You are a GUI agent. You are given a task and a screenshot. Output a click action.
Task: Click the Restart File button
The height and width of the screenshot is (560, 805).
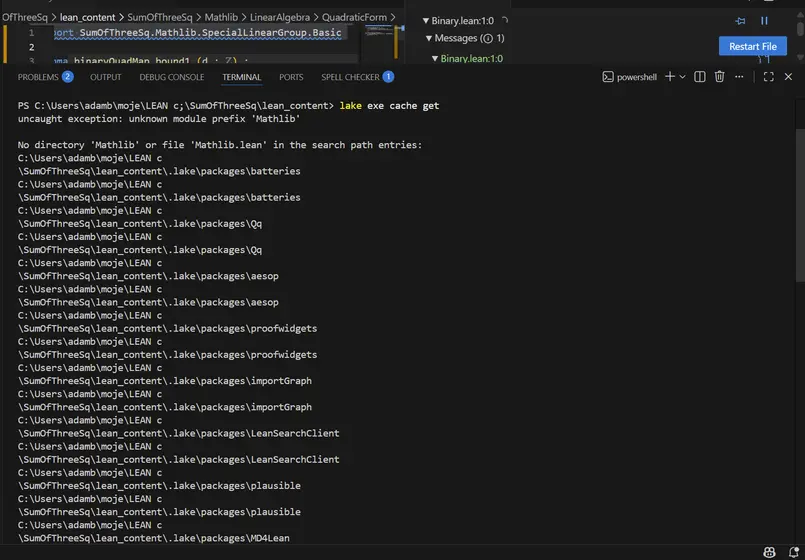pos(752,46)
